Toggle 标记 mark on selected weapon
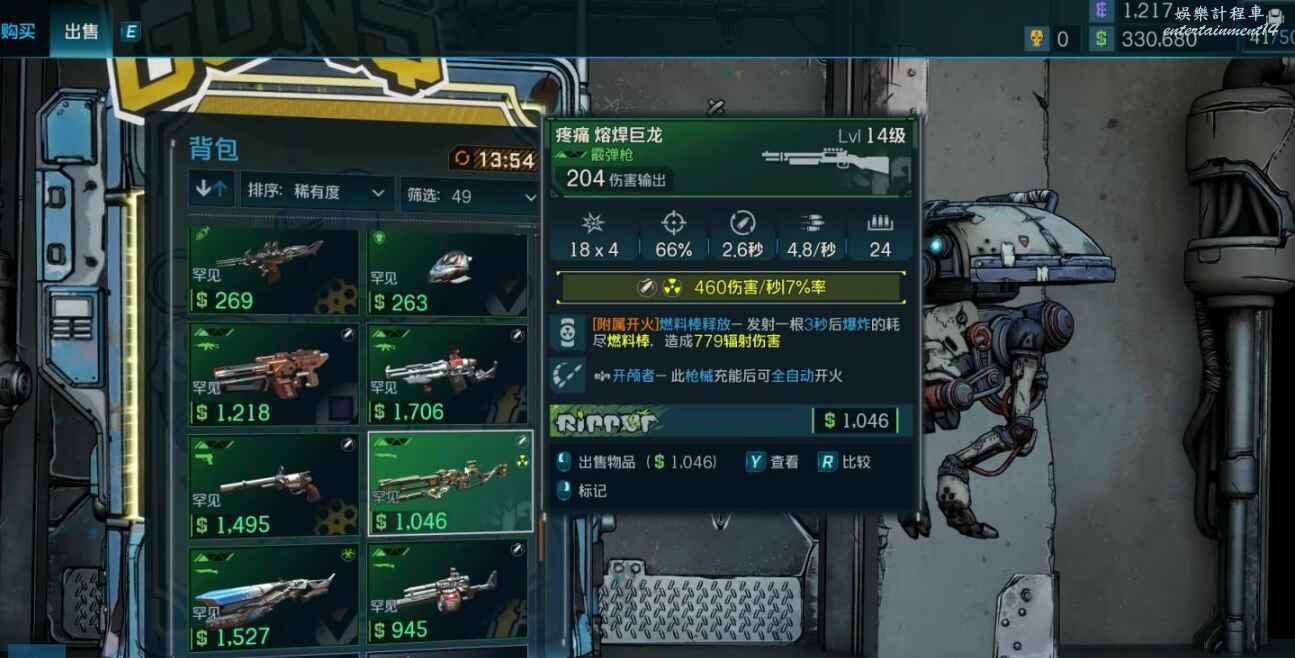This screenshot has width=1295, height=658. pos(583,491)
